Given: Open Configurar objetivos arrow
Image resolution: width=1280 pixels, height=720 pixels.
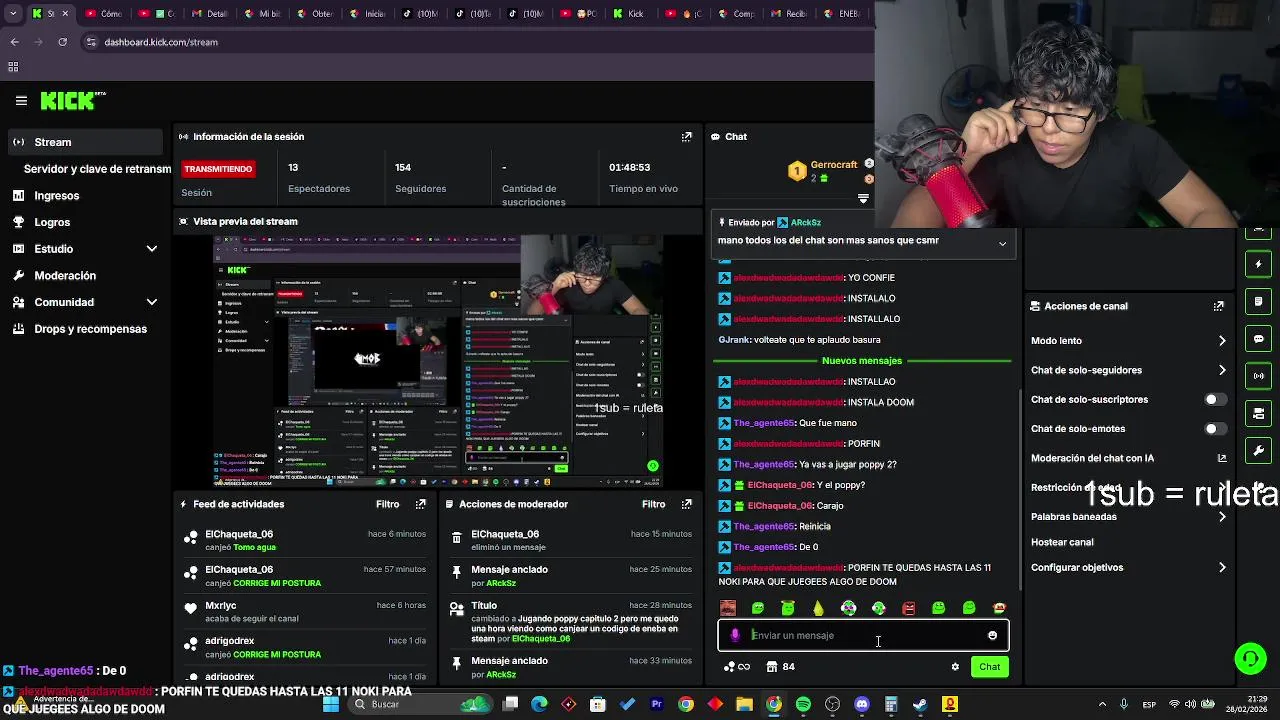Looking at the screenshot, I should 1222,568.
